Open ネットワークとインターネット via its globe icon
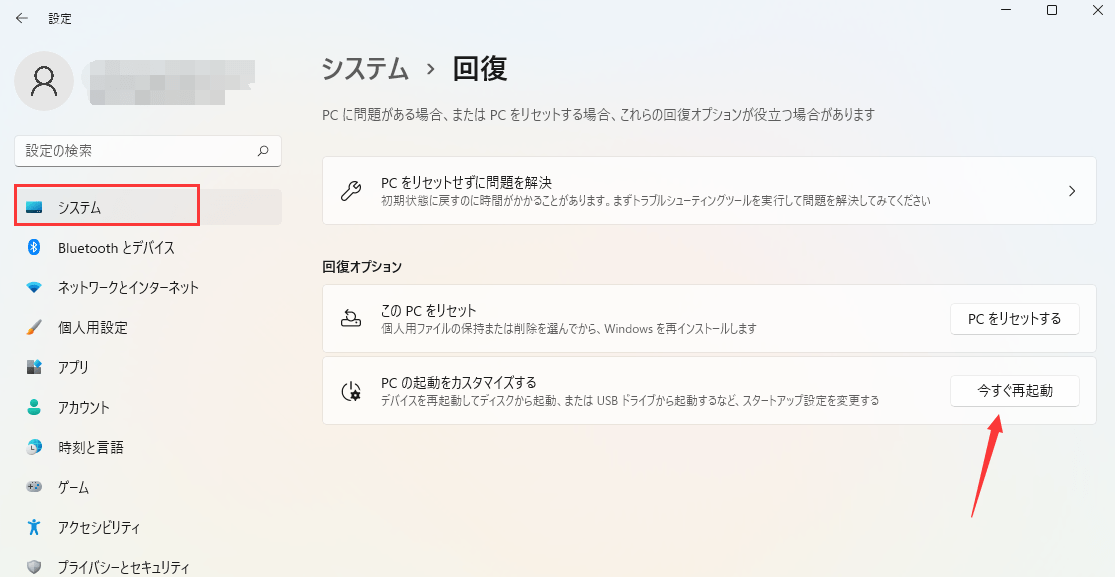 click(x=36, y=287)
